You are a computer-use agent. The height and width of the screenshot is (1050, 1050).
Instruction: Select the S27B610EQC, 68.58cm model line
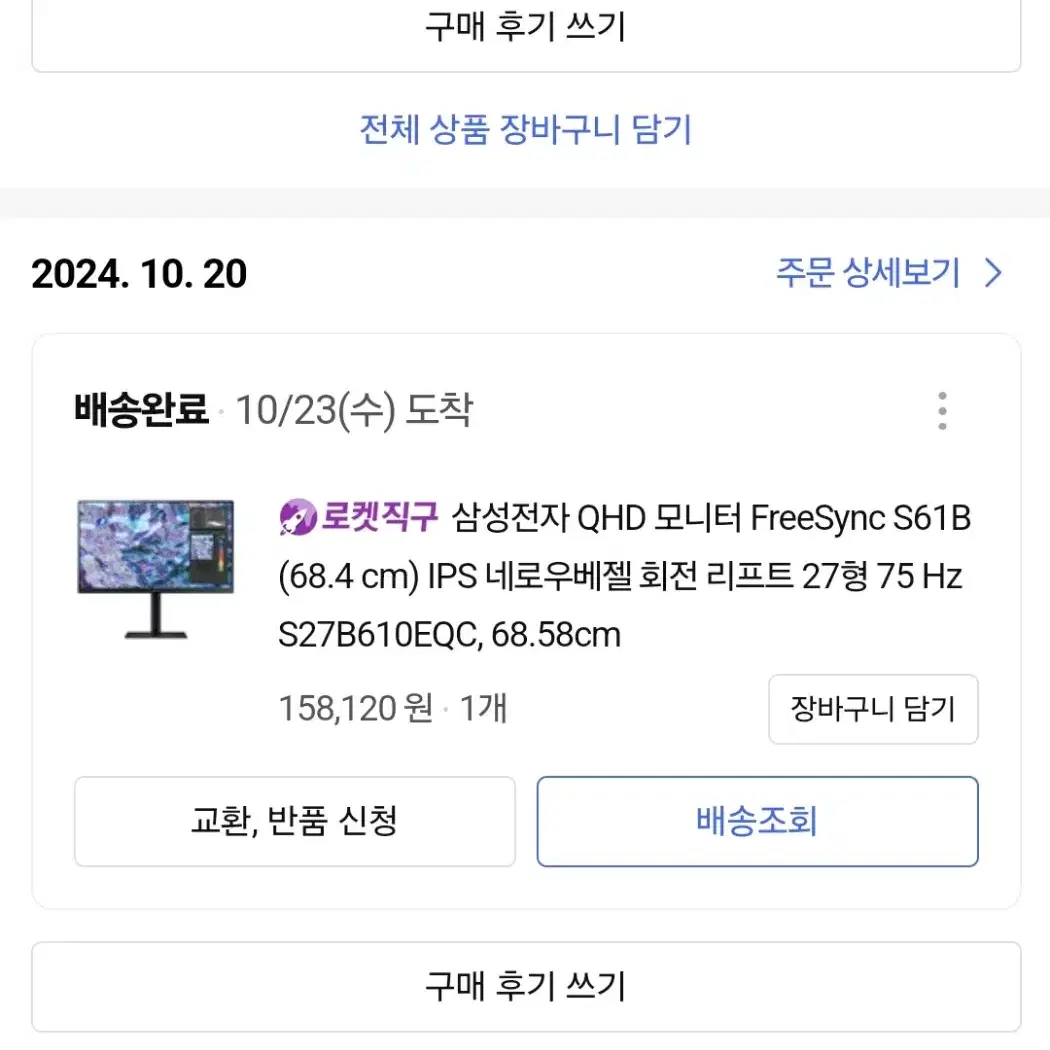pos(449,634)
